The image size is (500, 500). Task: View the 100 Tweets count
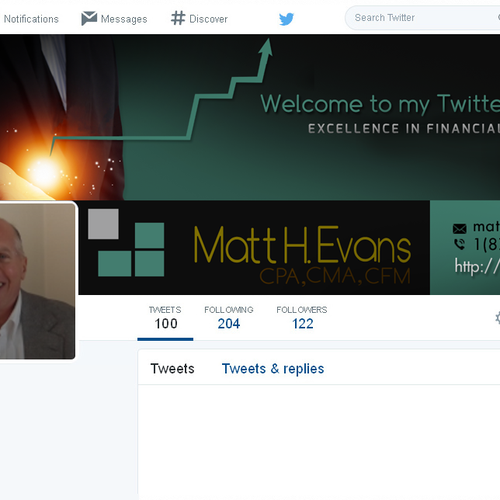click(x=165, y=318)
